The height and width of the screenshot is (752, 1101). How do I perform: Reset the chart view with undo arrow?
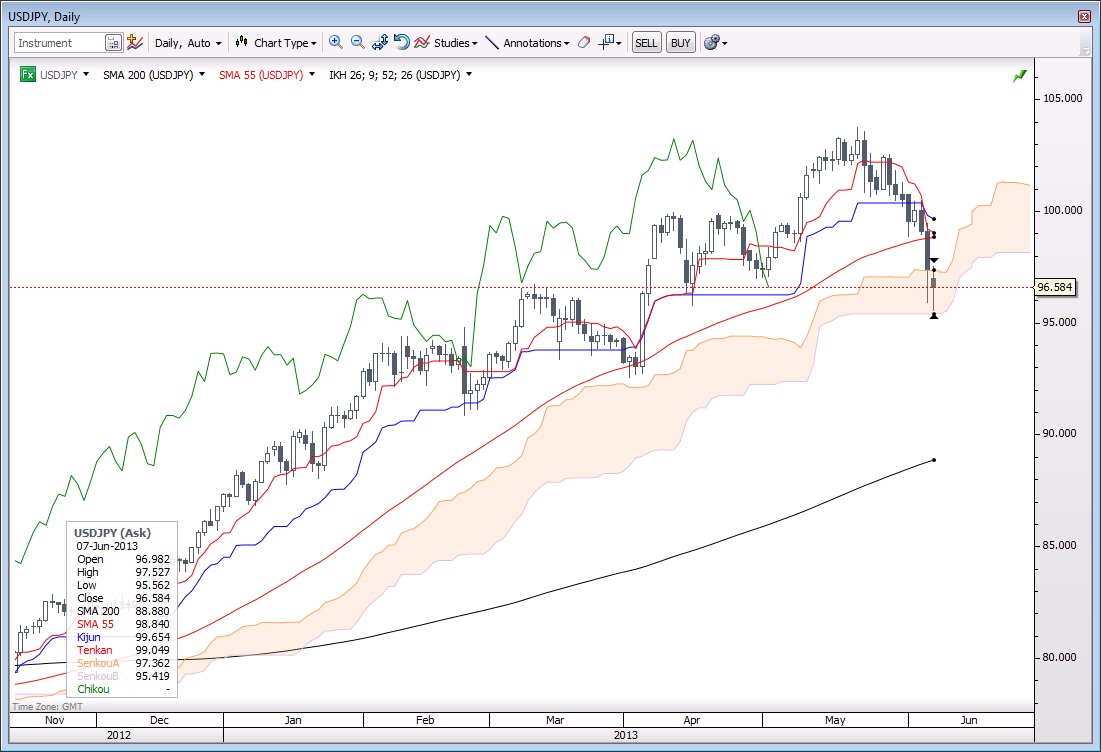click(401, 43)
